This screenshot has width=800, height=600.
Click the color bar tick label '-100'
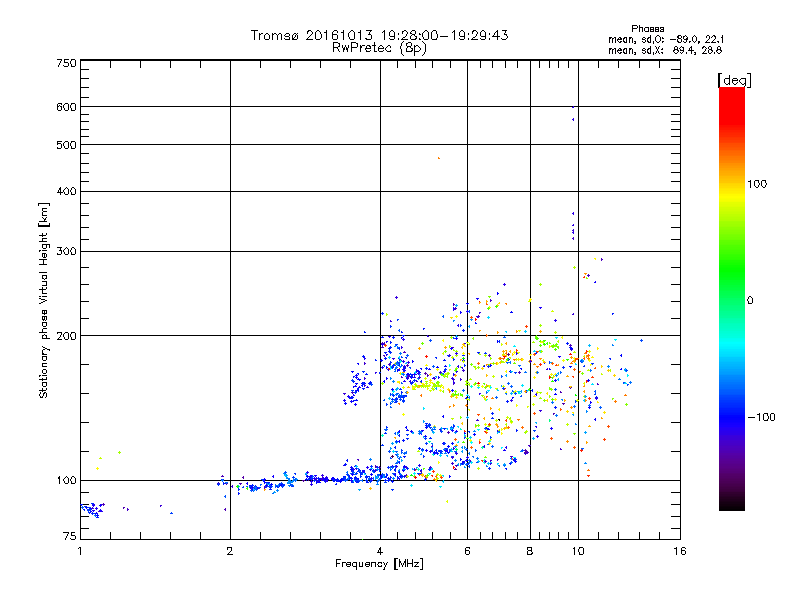pos(762,417)
